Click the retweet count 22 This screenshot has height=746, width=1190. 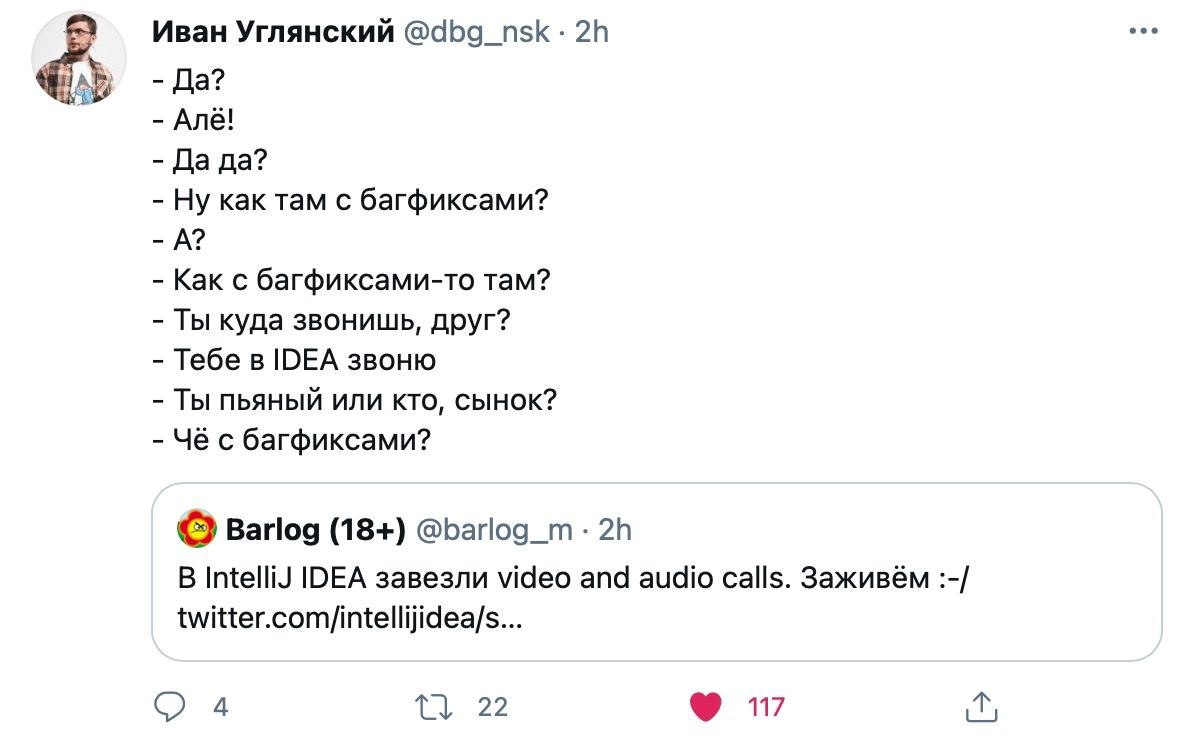(x=493, y=707)
